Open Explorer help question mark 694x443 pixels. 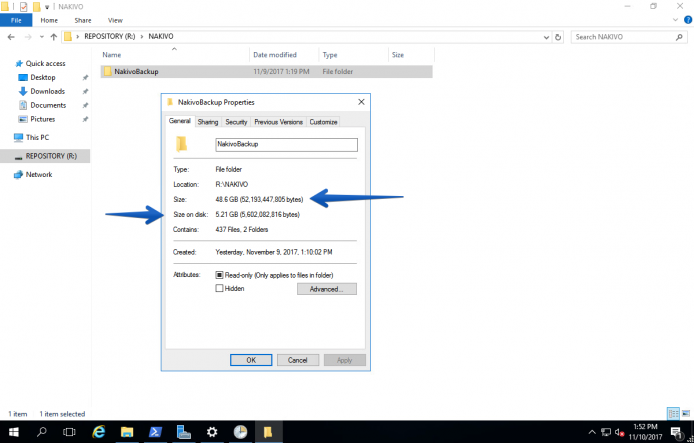[688, 20]
